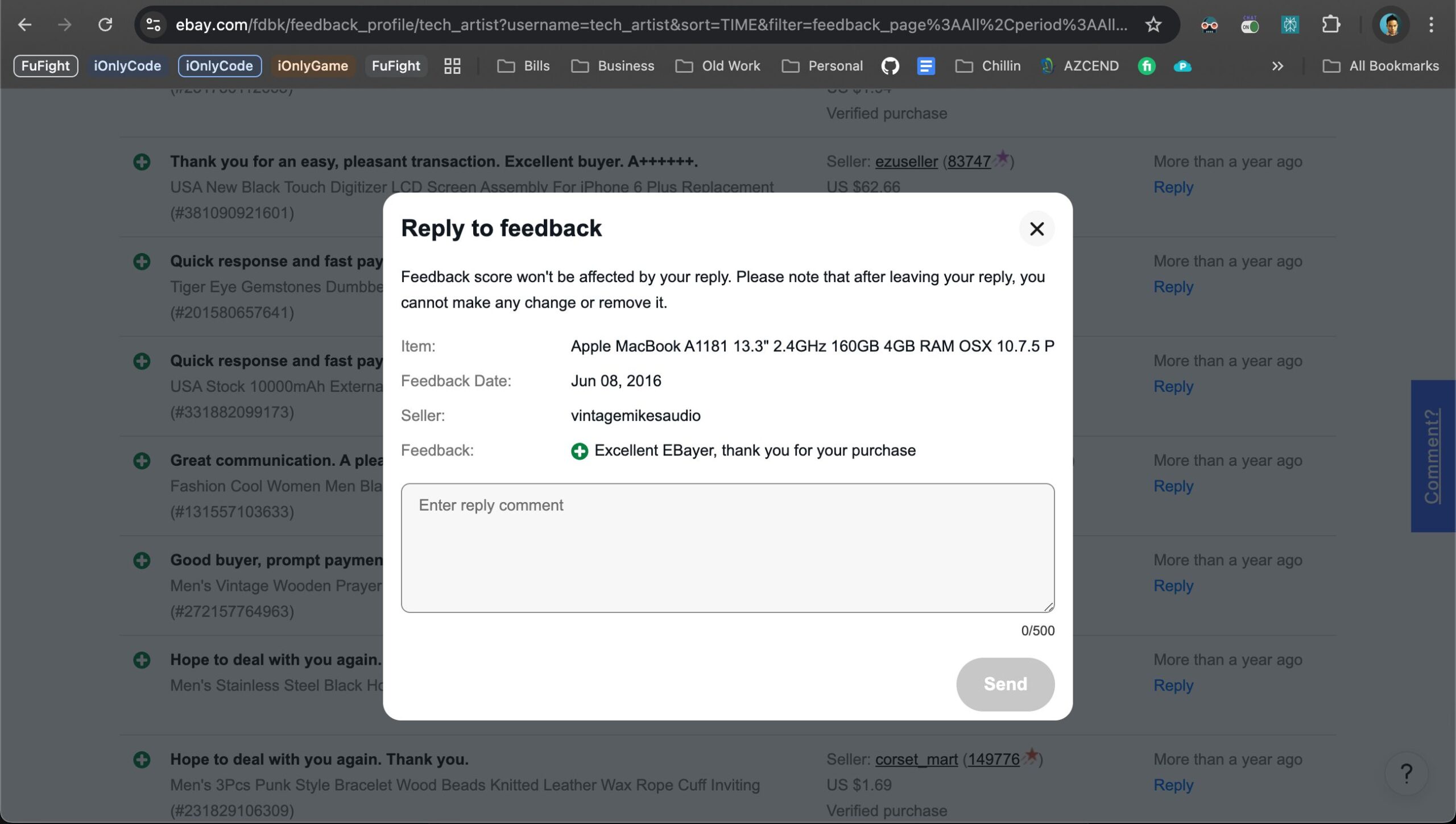Open the cyan cloud P bookmark icon
Image resolution: width=1456 pixels, height=824 pixels.
click(x=1182, y=66)
